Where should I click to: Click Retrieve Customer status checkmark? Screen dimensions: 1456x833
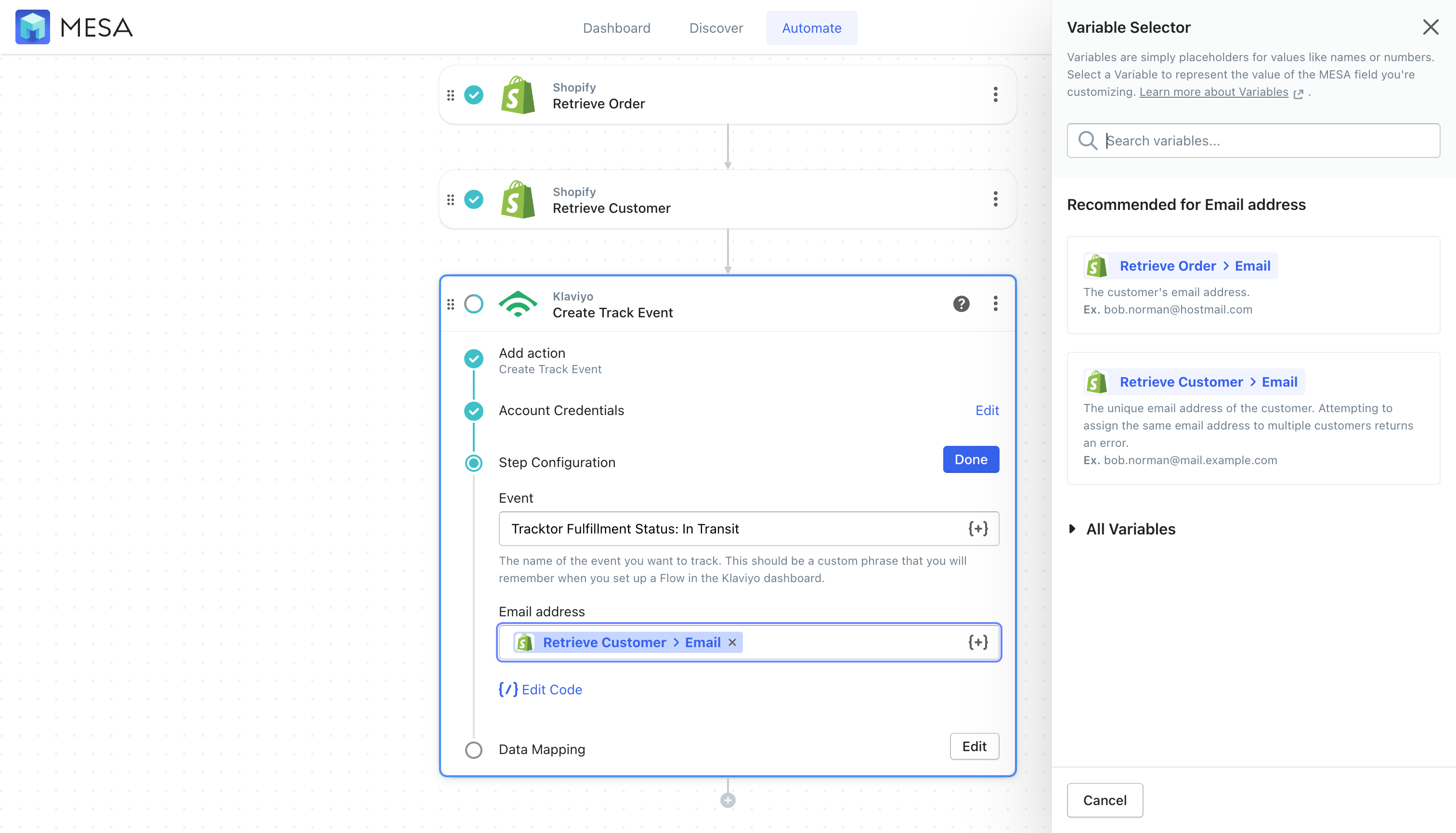[x=474, y=200]
